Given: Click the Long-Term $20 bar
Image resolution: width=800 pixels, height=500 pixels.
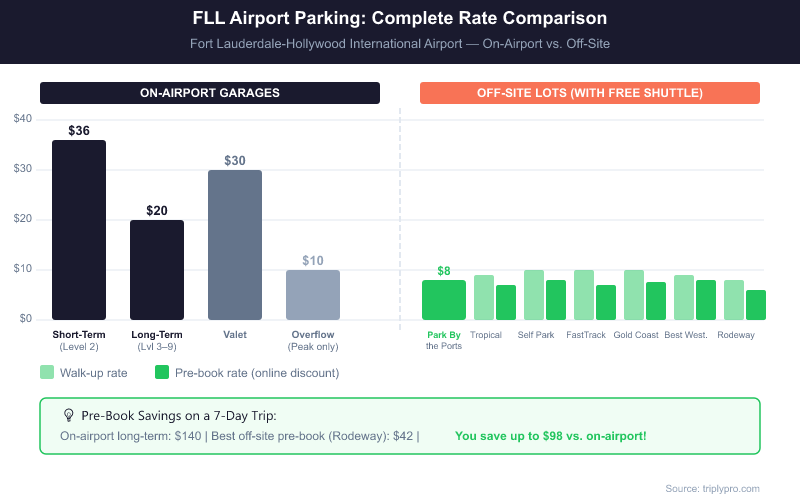Looking at the screenshot, I should pyautogui.click(x=157, y=270).
